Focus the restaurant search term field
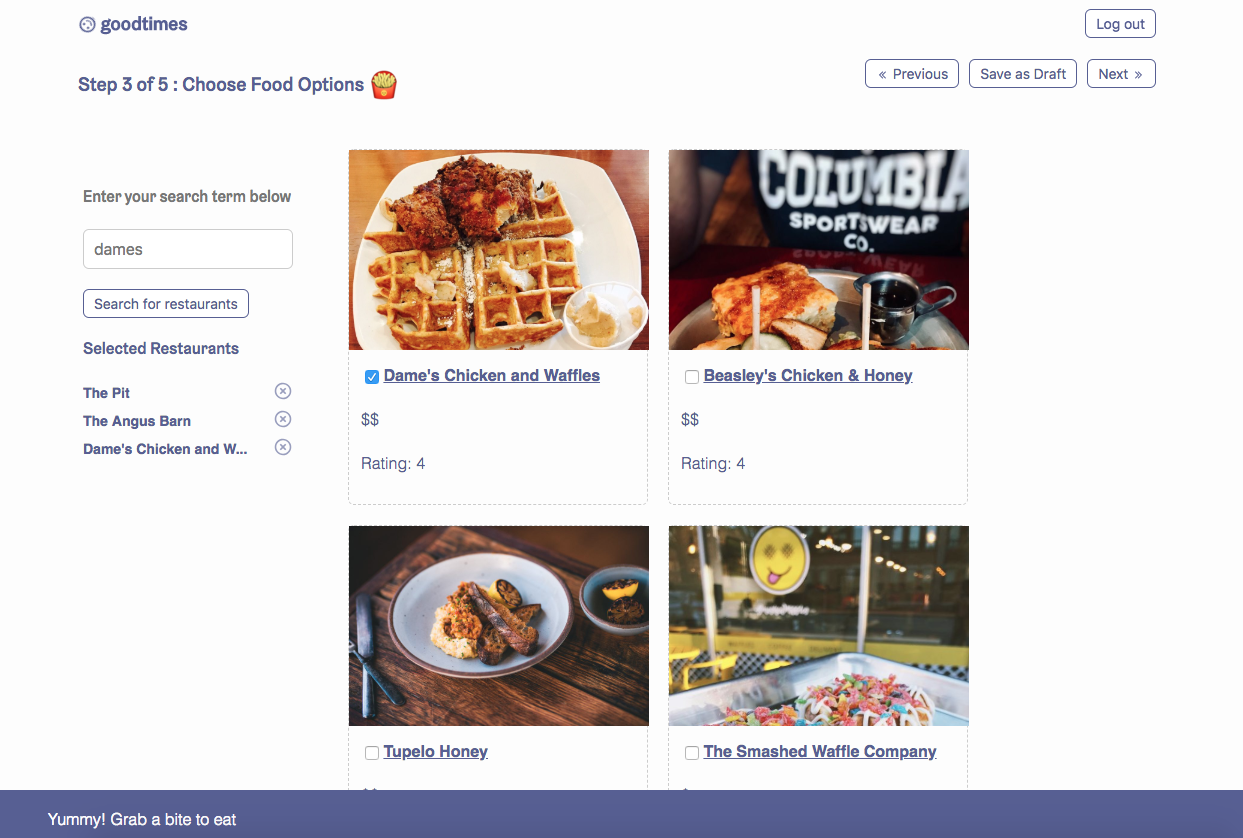The height and width of the screenshot is (838, 1243). [188, 249]
